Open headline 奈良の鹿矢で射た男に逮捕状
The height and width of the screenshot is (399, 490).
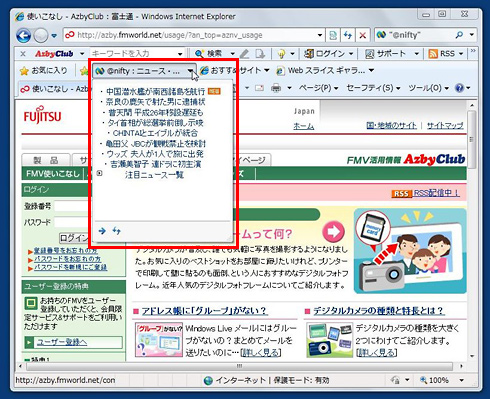tap(155, 102)
